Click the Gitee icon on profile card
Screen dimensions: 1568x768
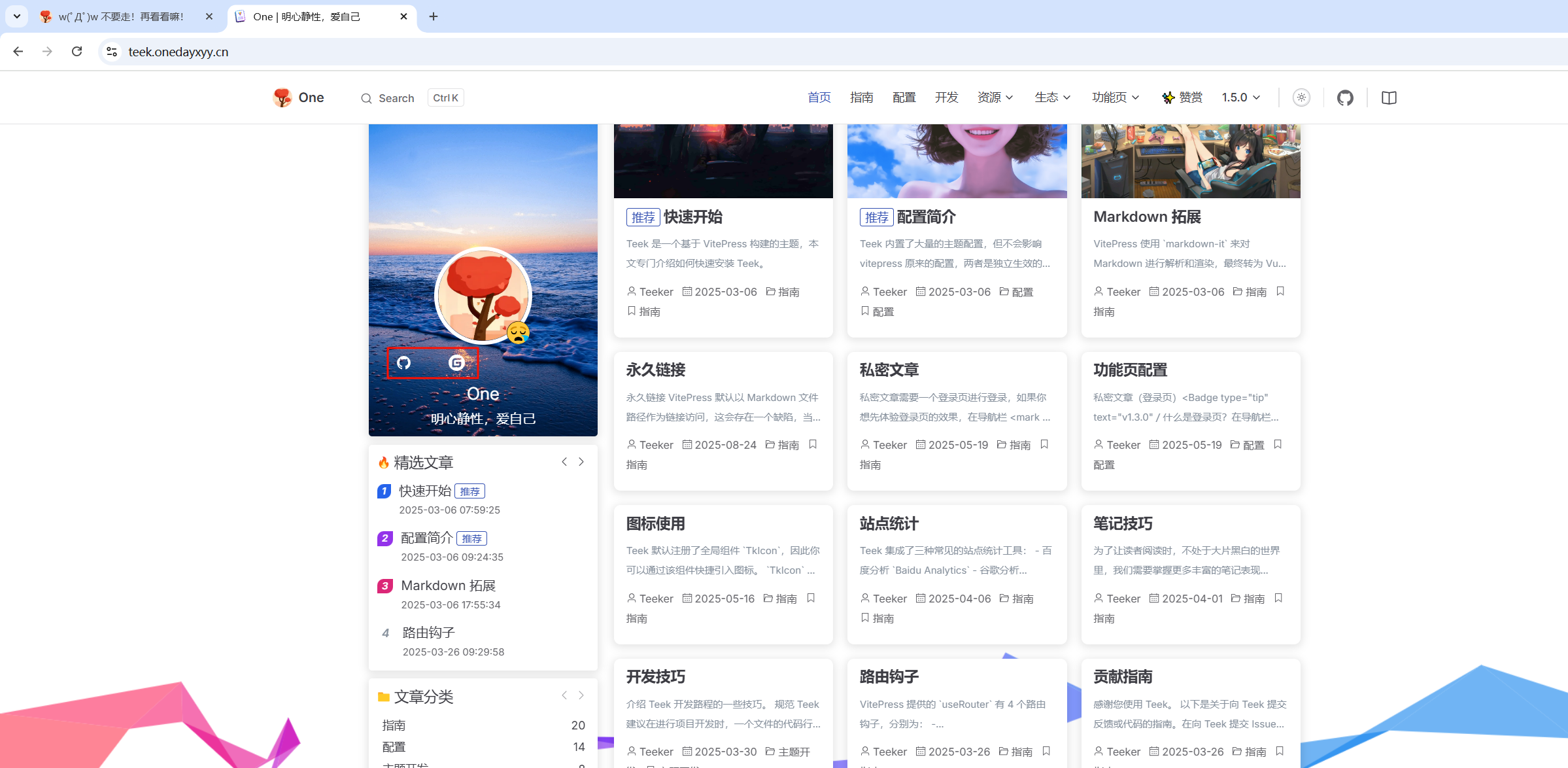(x=456, y=362)
